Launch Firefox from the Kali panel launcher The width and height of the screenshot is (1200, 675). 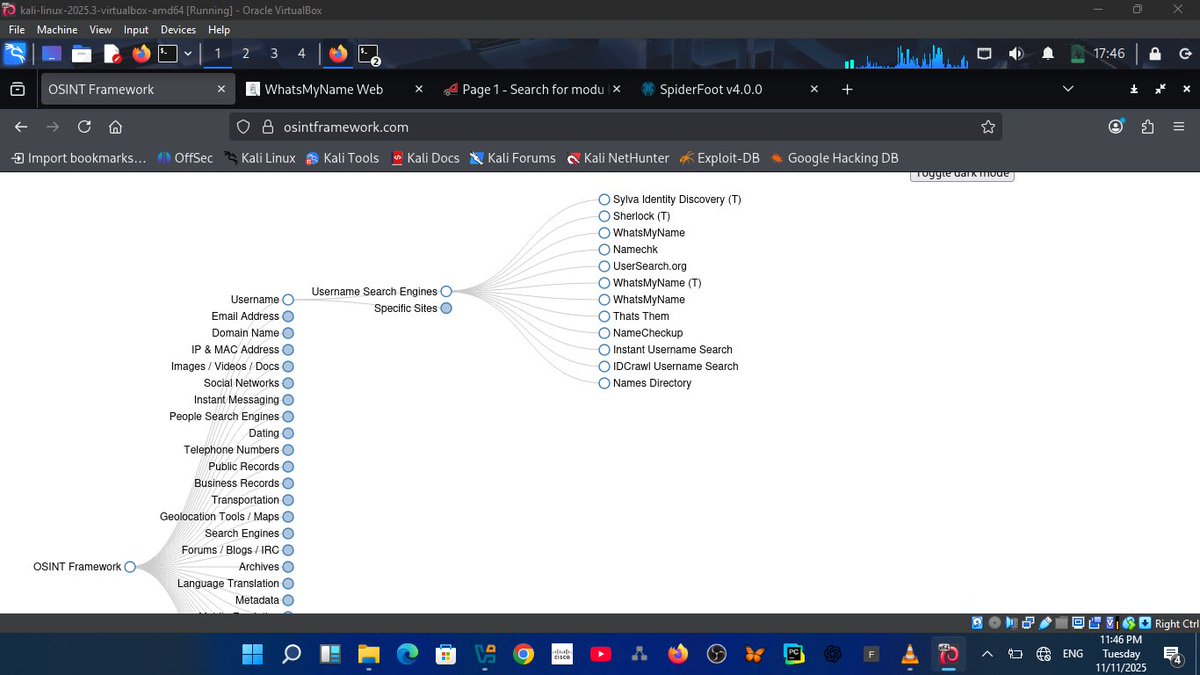pyautogui.click(x=141, y=53)
